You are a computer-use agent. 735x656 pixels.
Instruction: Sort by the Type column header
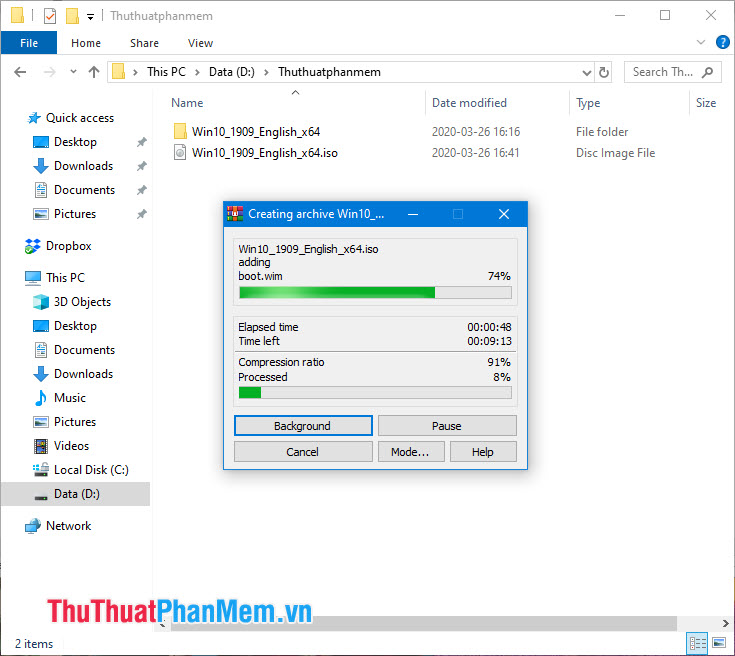tap(588, 103)
